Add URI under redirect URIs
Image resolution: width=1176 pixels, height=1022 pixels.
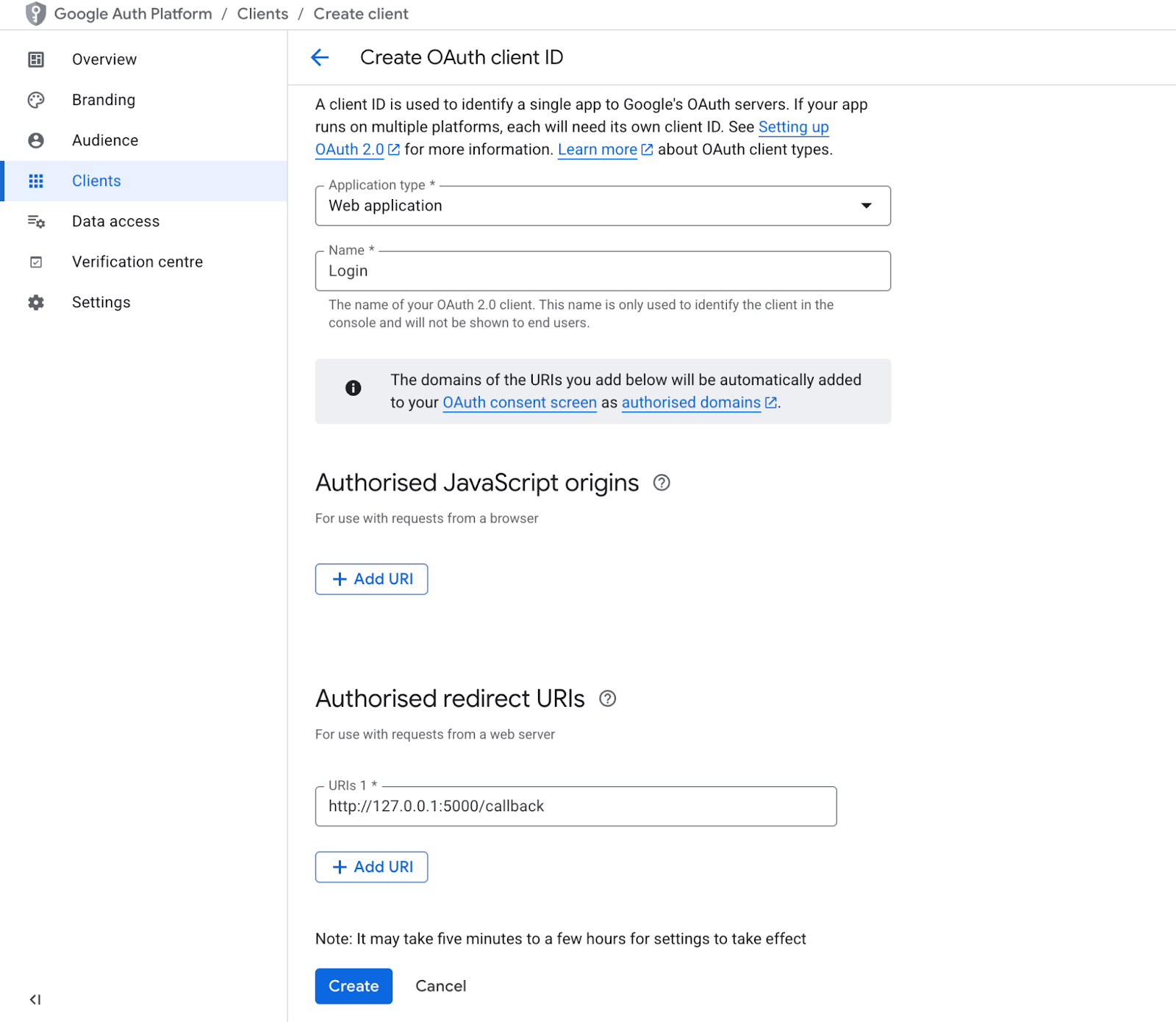point(371,867)
